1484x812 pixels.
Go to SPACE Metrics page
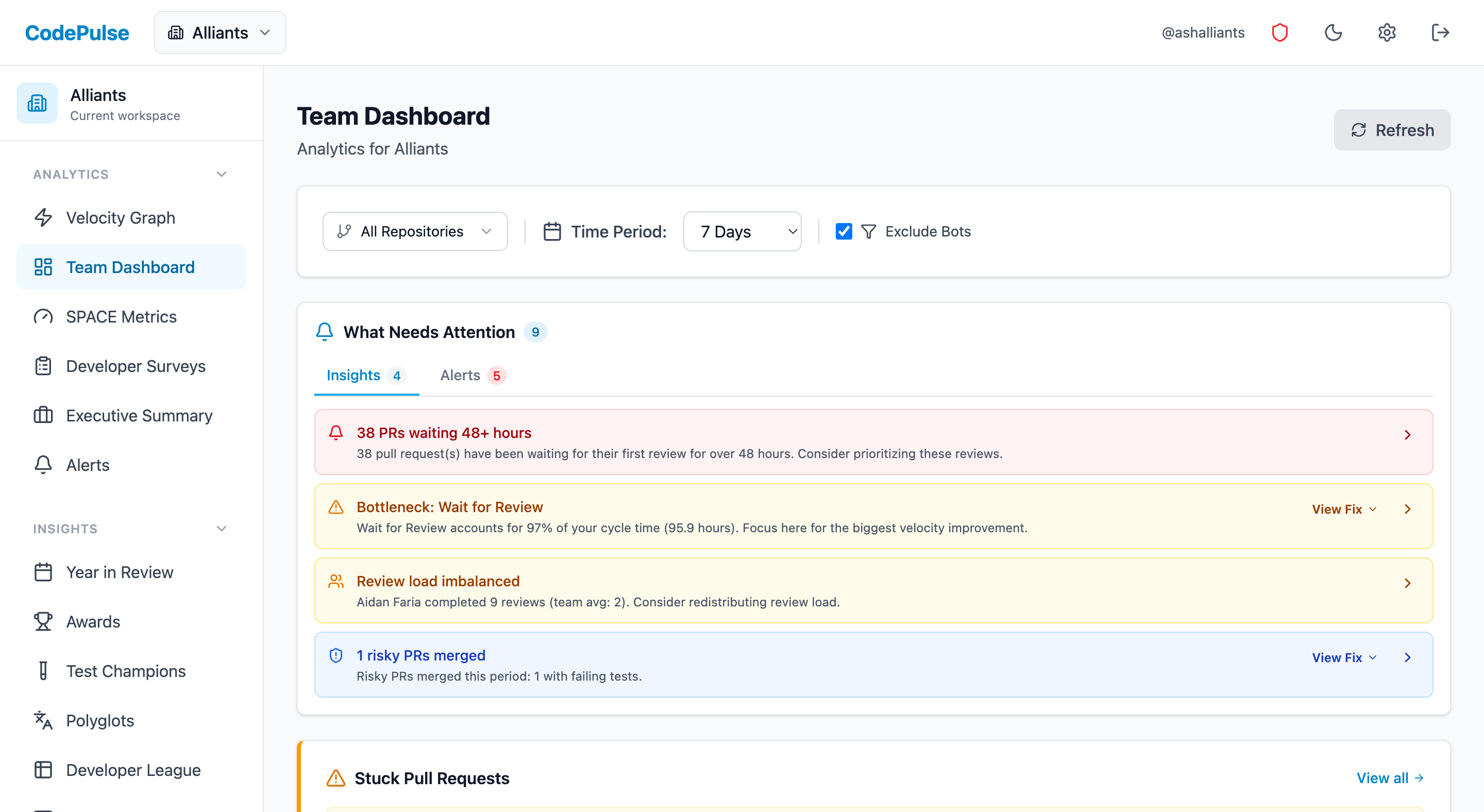(x=131, y=316)
